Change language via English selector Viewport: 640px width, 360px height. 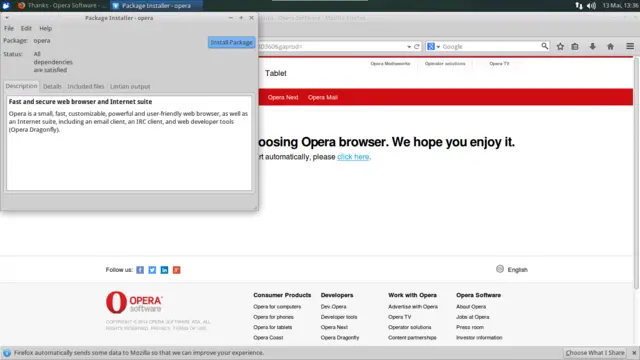518,270
